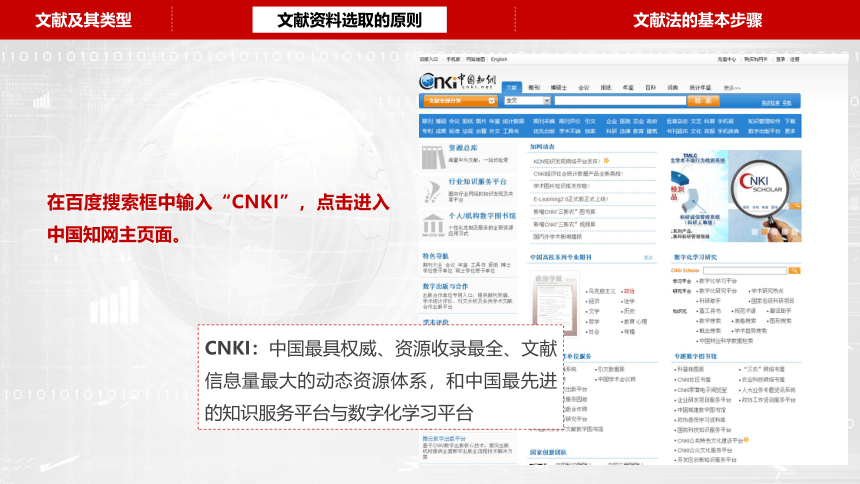The image size is (860, 484).
Task: Open the 全文 search field dropdown
Action: pos(527,101)
